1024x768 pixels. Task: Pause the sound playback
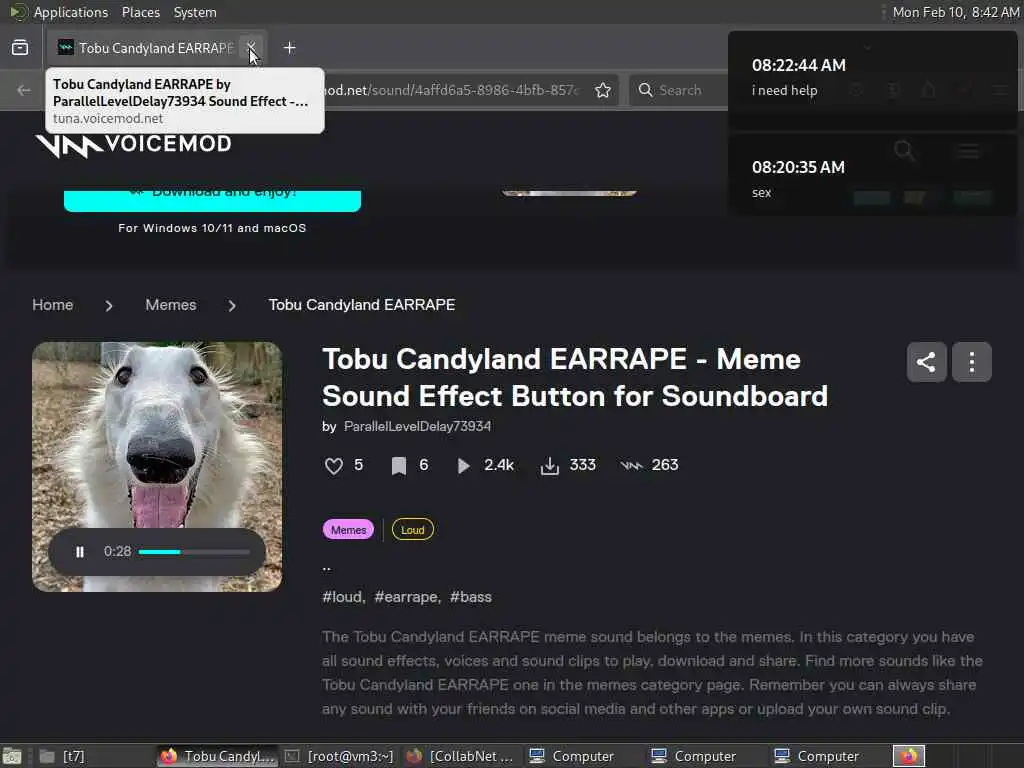(x=80, y=552)
